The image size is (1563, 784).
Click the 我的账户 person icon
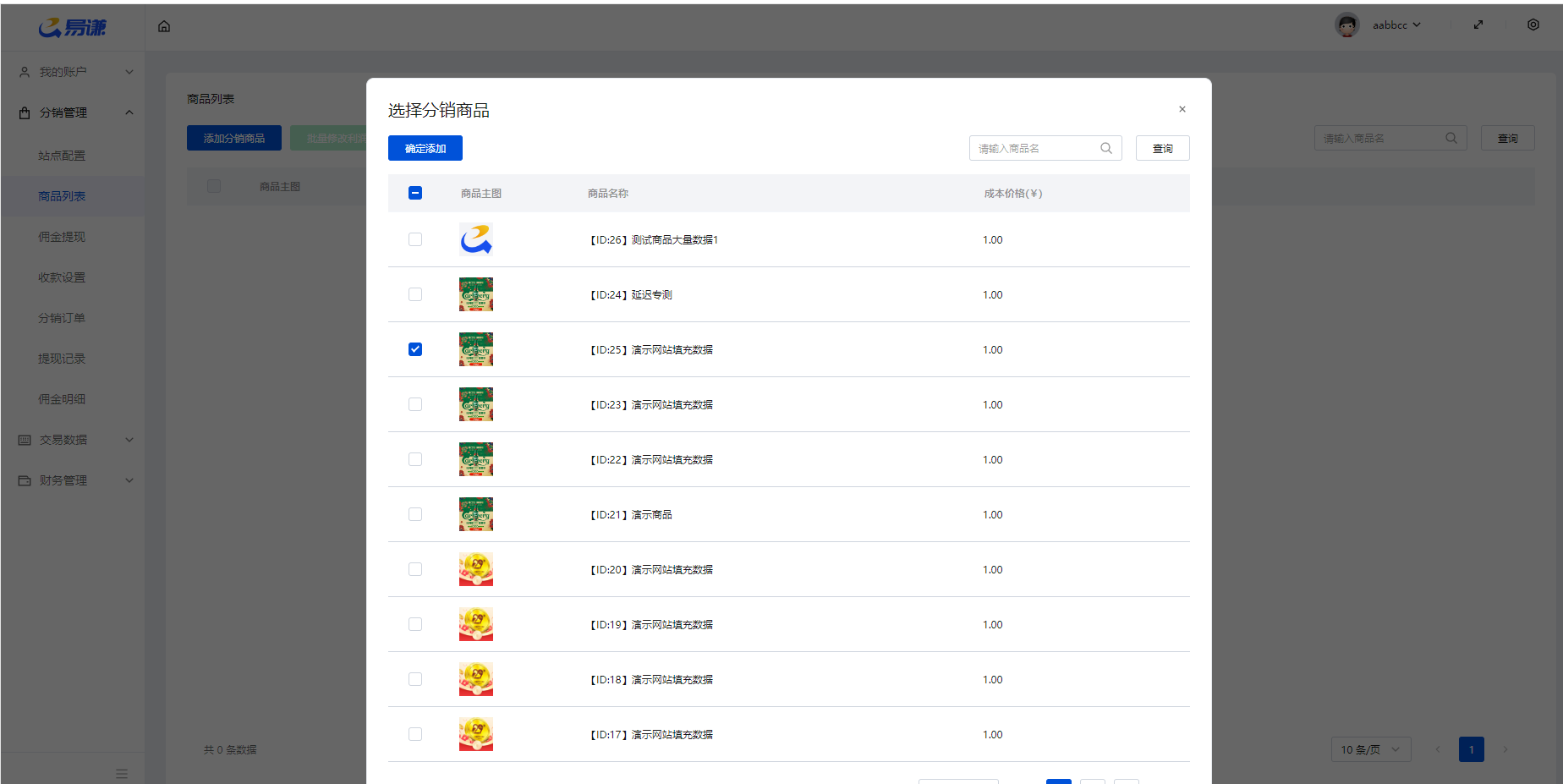[x=25, y=72]
